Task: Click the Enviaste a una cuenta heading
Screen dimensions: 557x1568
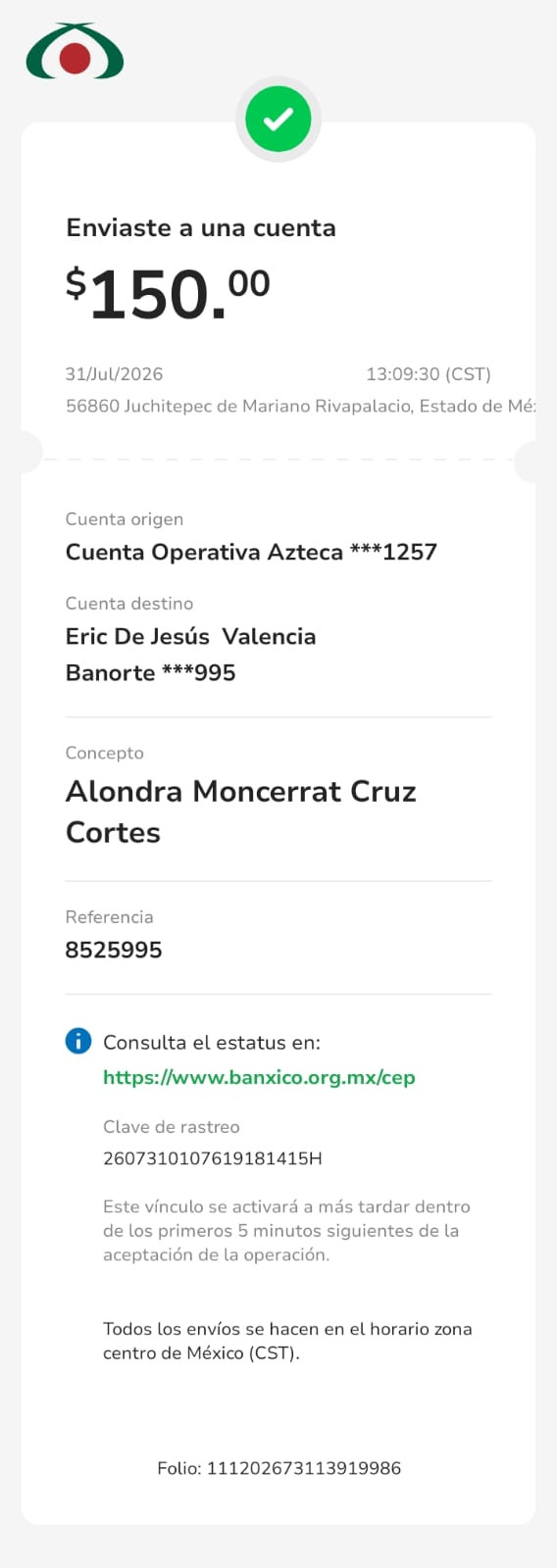Action: pos(201,227)
